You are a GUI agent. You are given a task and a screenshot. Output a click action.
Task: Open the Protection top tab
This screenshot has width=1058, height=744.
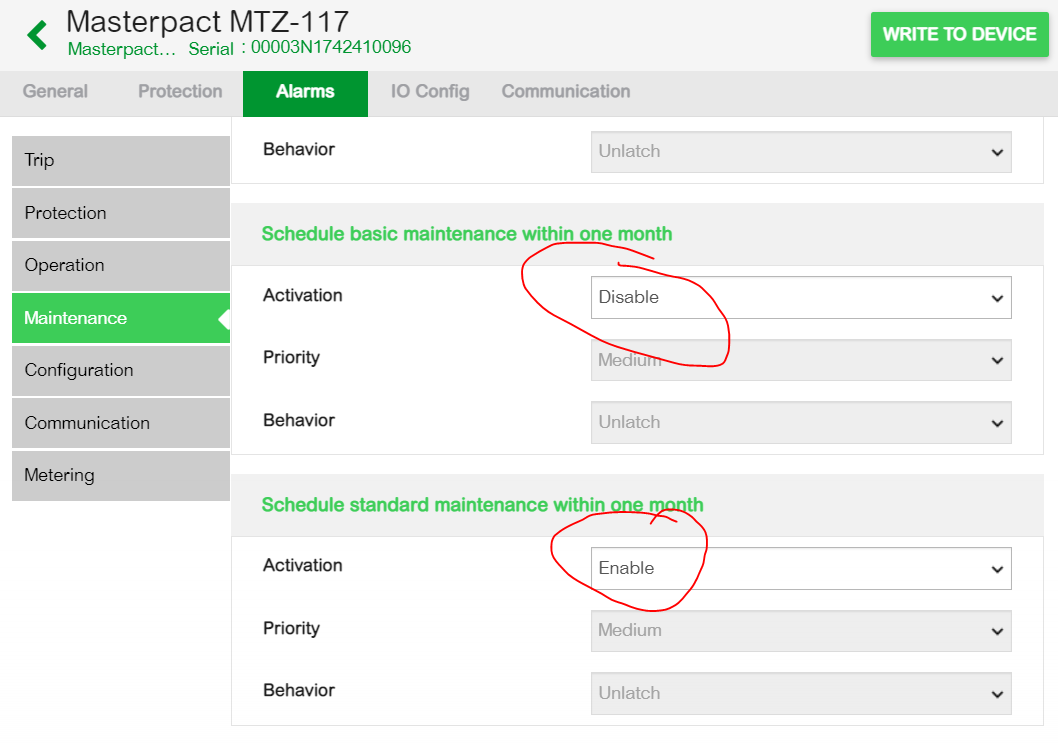[180, 91]
